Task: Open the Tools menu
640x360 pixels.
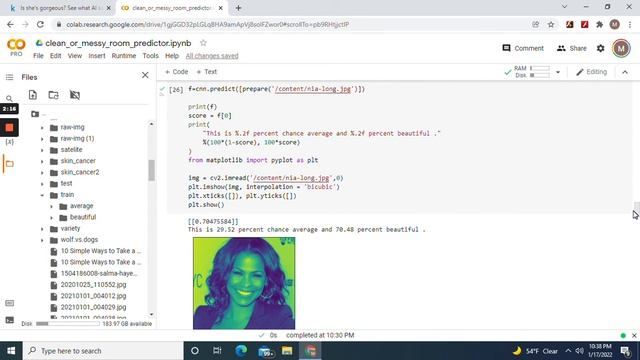Action: (x=150, y=56)
